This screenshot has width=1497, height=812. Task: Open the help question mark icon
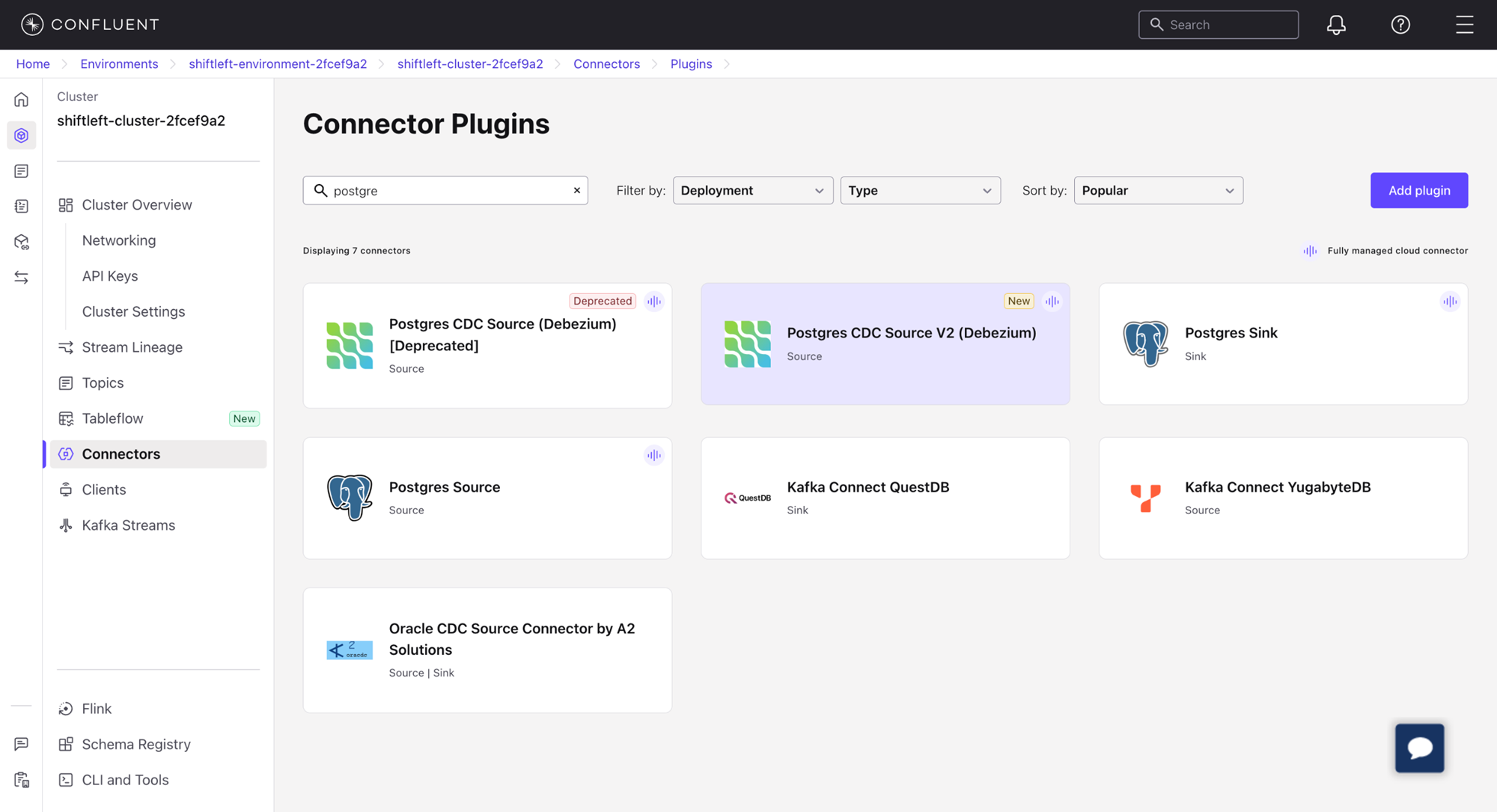point(1400,25)
